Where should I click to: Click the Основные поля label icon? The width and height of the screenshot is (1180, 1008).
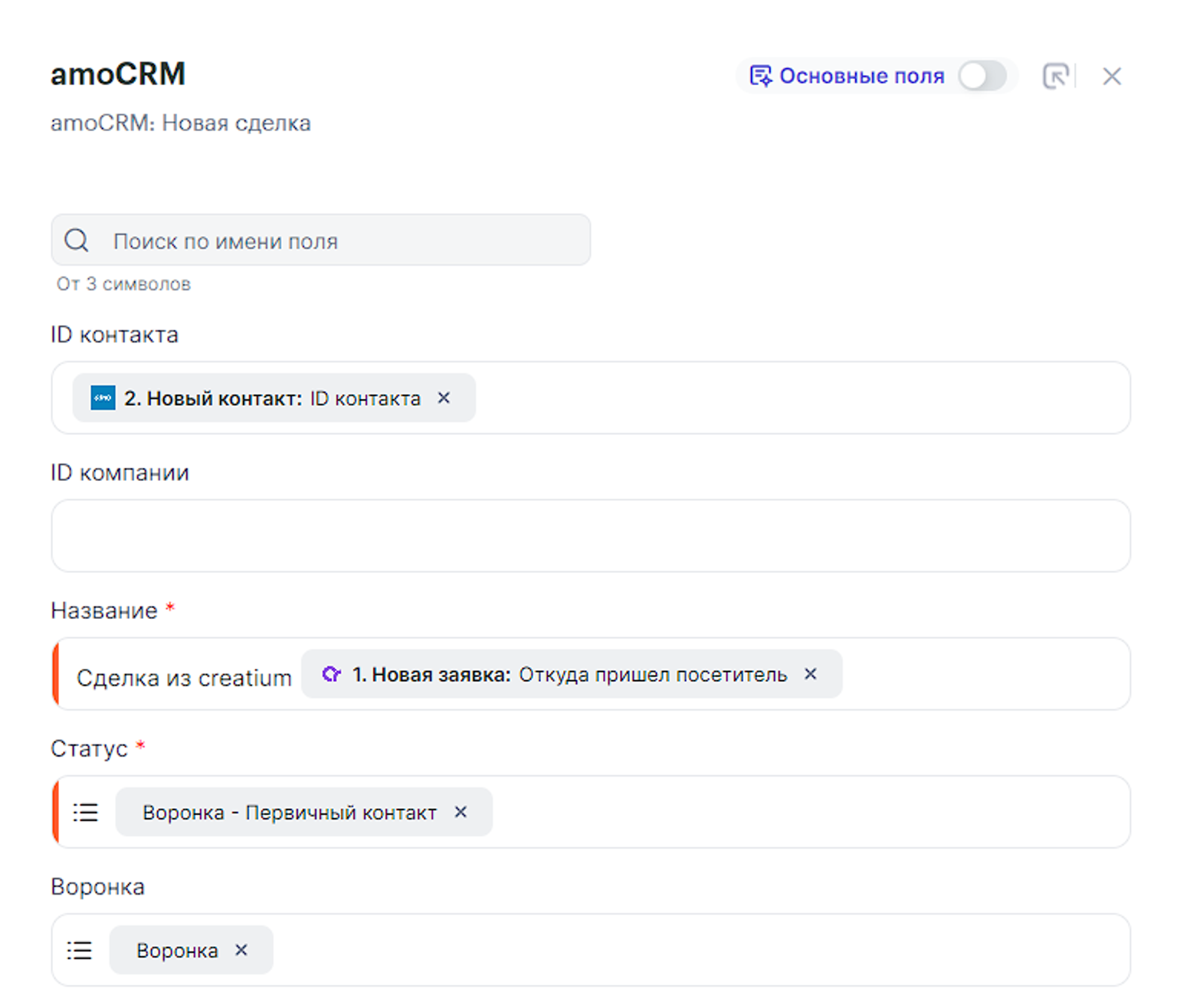(x=760, y=76)
